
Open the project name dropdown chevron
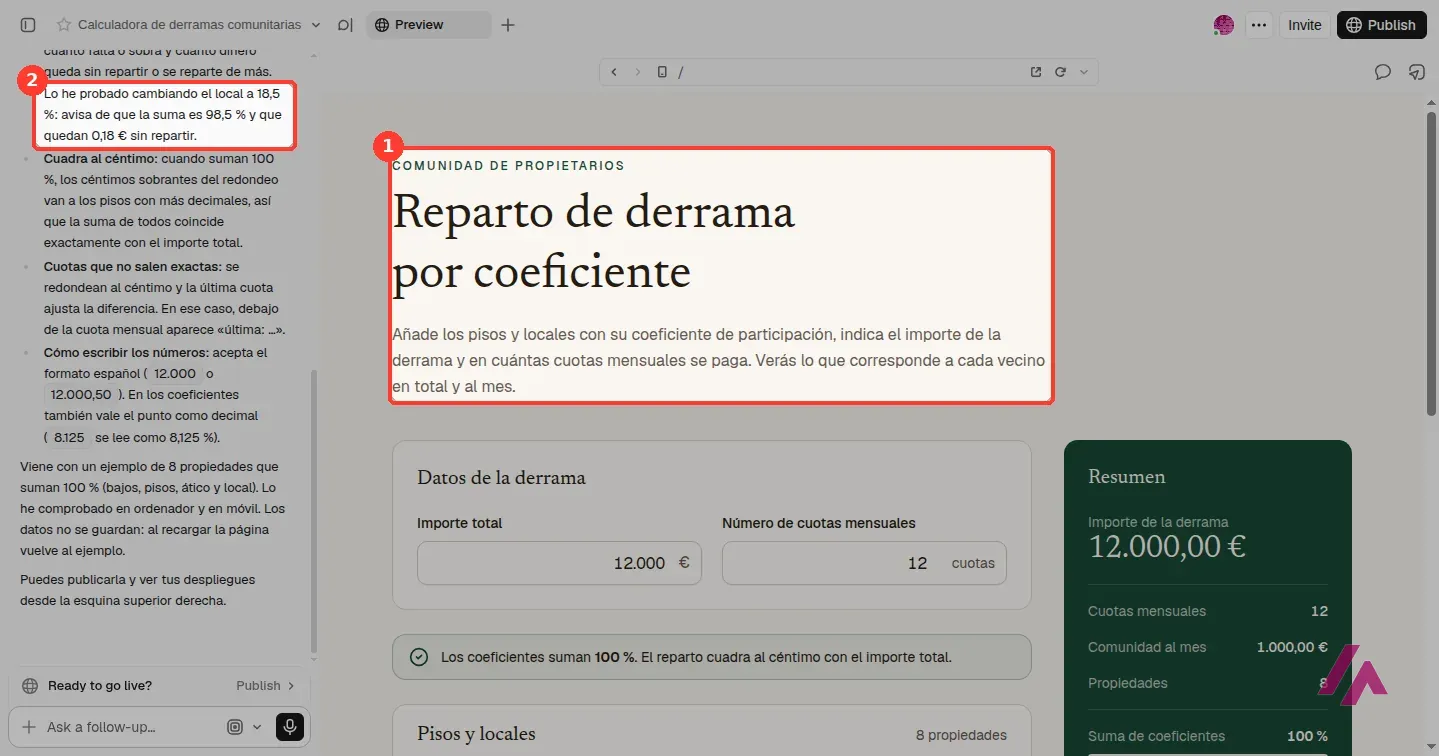(316, 25)
